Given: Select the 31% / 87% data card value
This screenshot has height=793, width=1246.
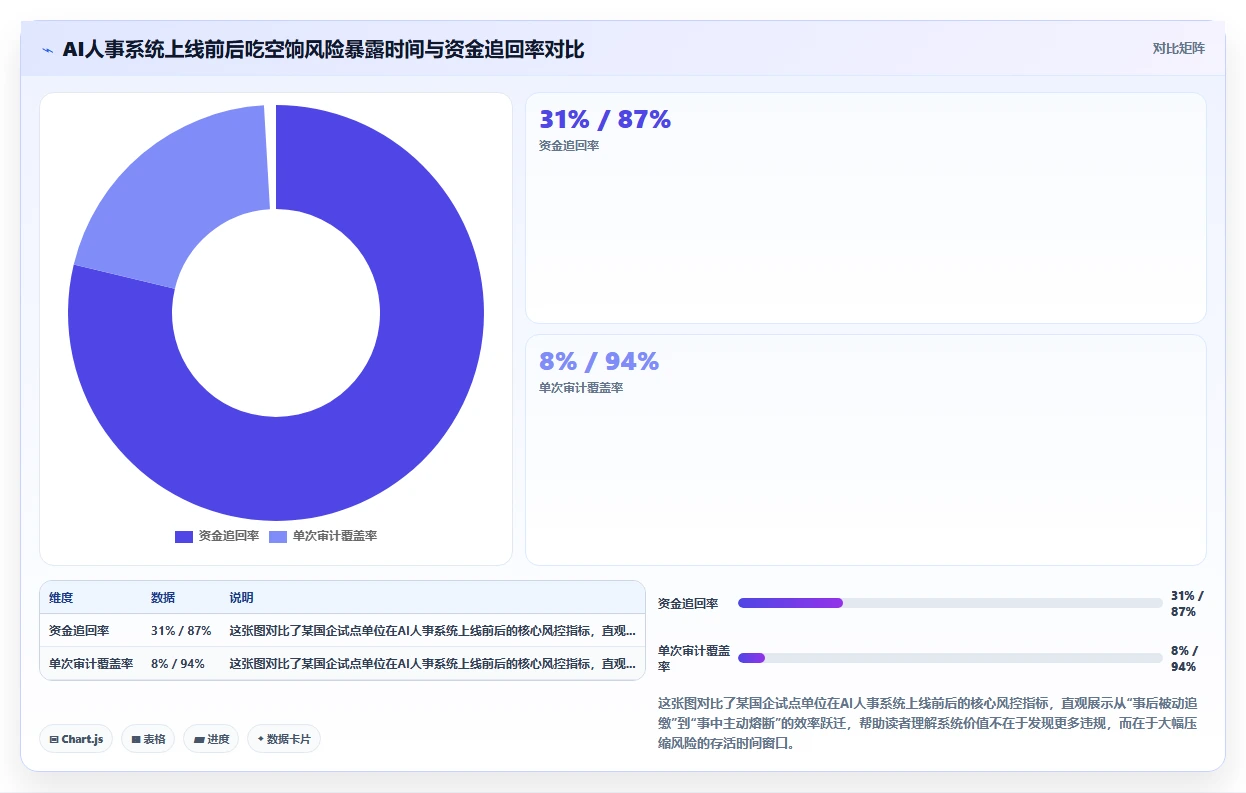Looking at the screenshot, I should click(605, 120).
